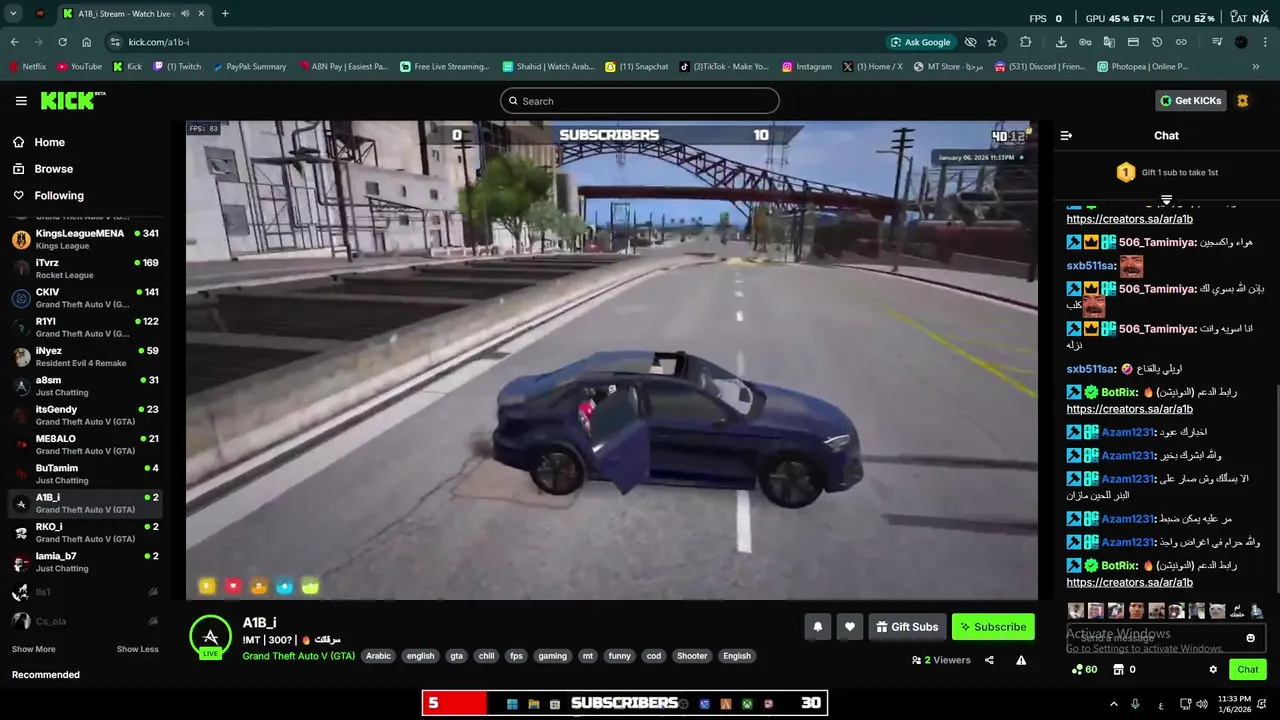Screen dimensions: 1280x720
Task: Click the translate page icon
Action: pyautogui.click(x=1109, y=42)
